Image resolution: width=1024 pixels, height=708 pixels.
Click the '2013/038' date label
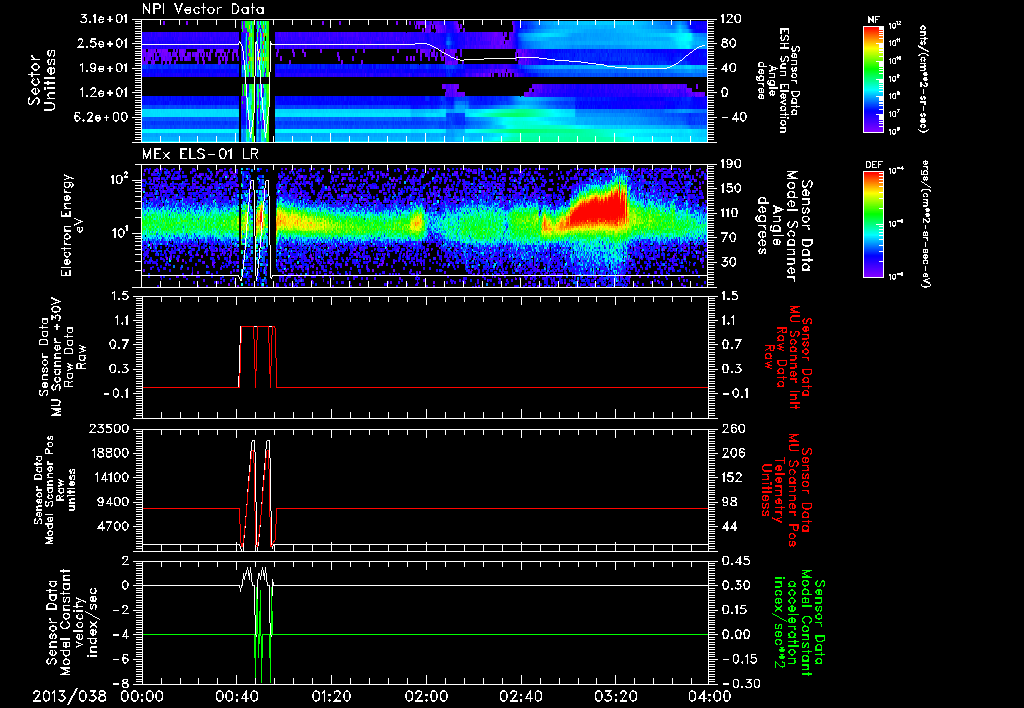(x=69, y=696)
